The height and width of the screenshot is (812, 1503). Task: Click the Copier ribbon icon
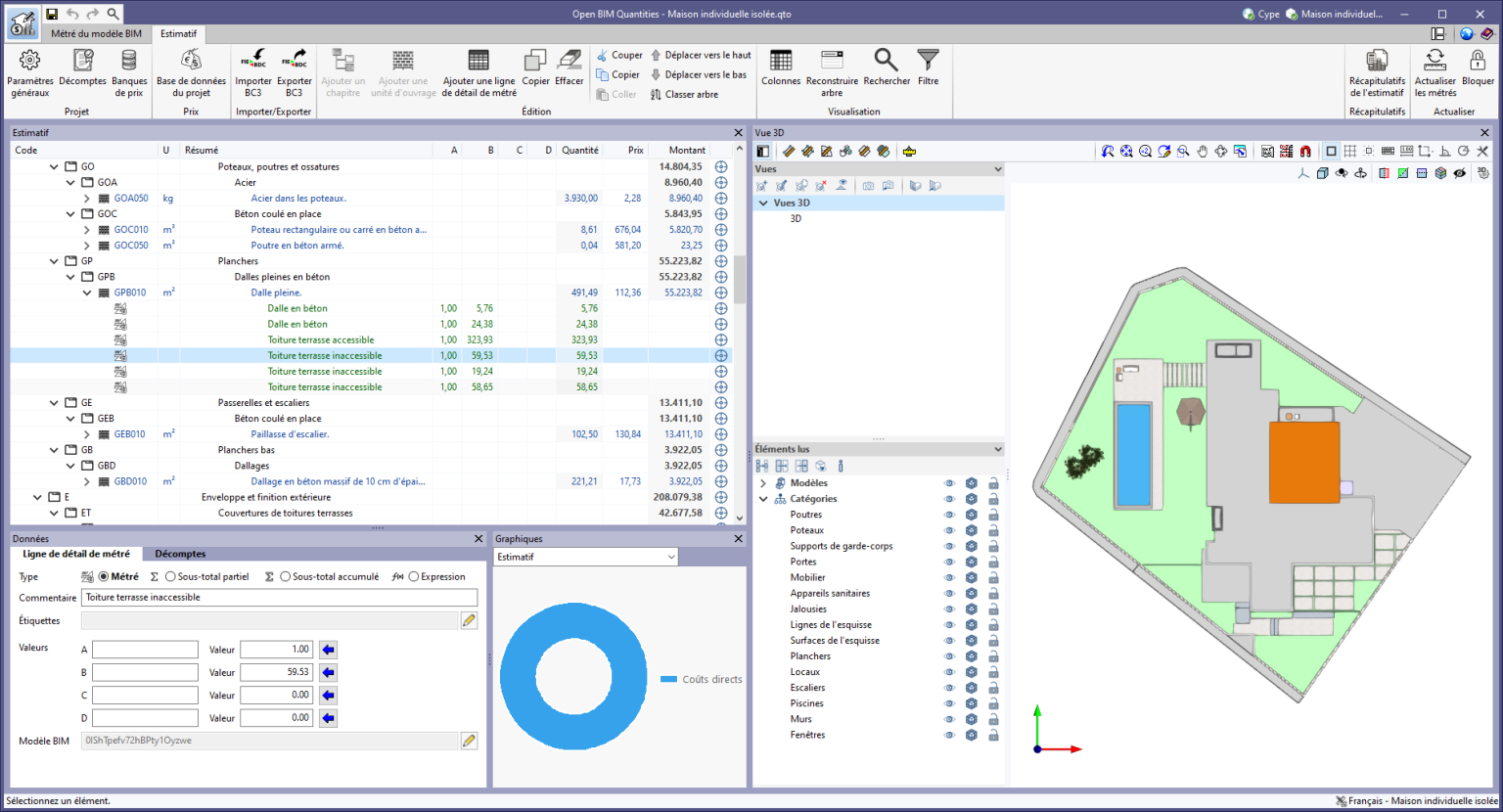535,68
